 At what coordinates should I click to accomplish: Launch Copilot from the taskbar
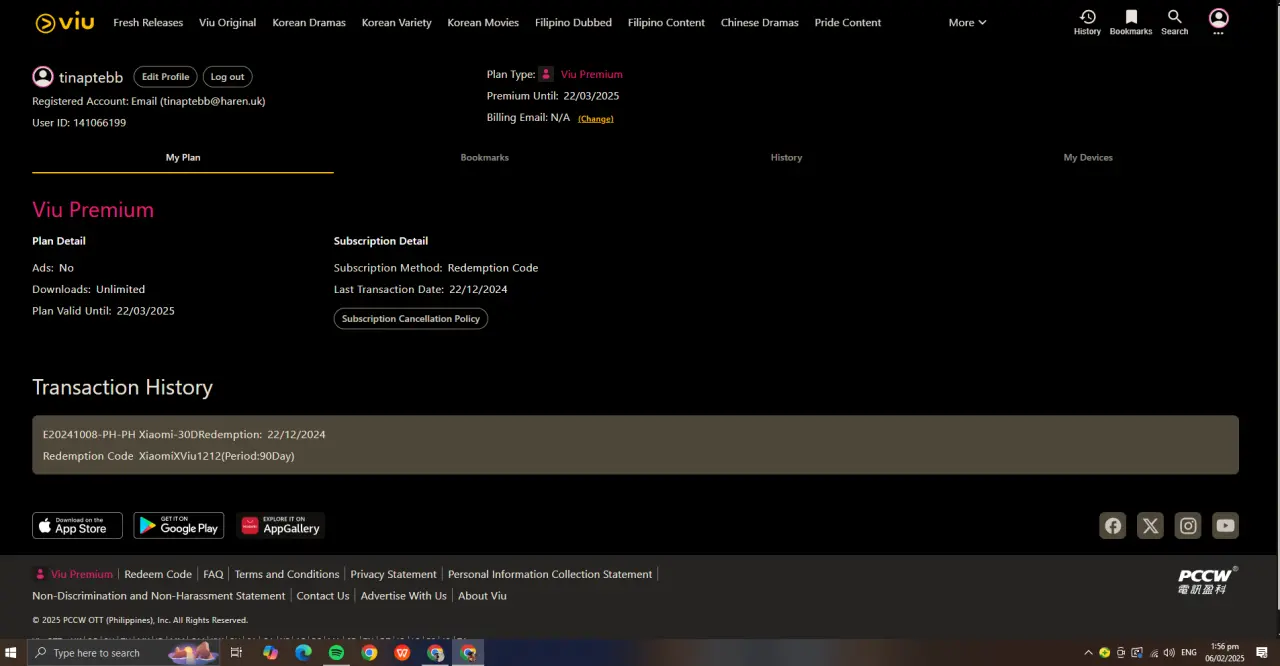270,653
